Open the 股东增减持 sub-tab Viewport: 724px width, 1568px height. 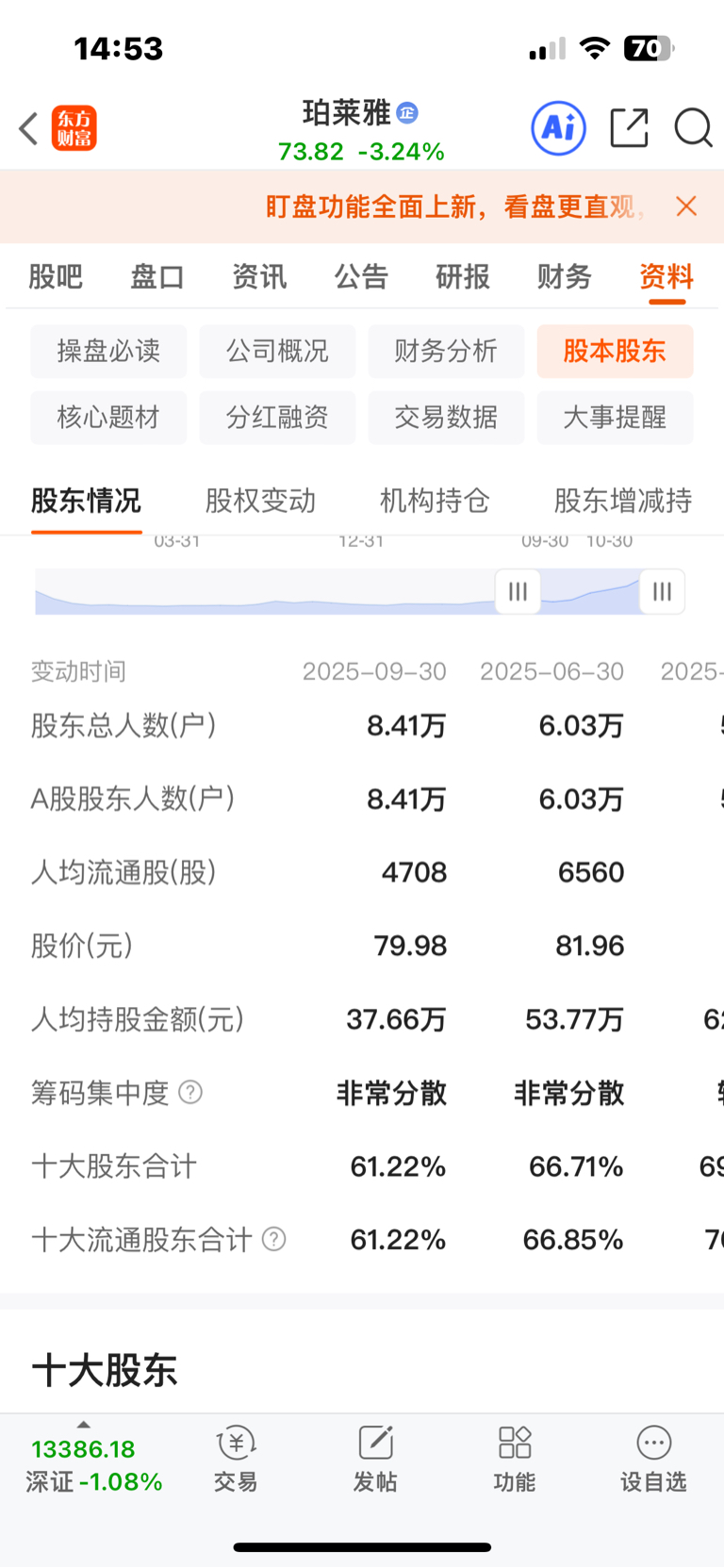623,500
